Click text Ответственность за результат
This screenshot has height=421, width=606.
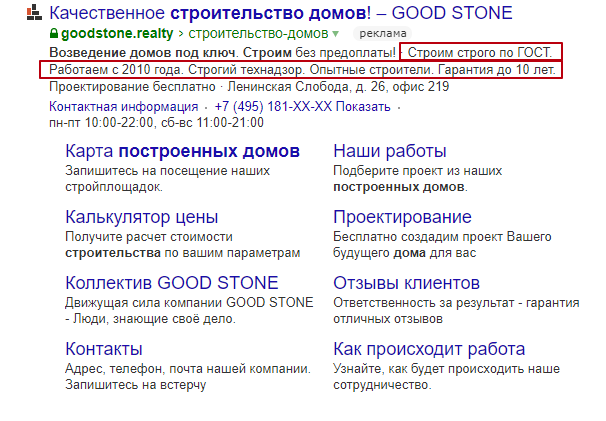point(424,302)
